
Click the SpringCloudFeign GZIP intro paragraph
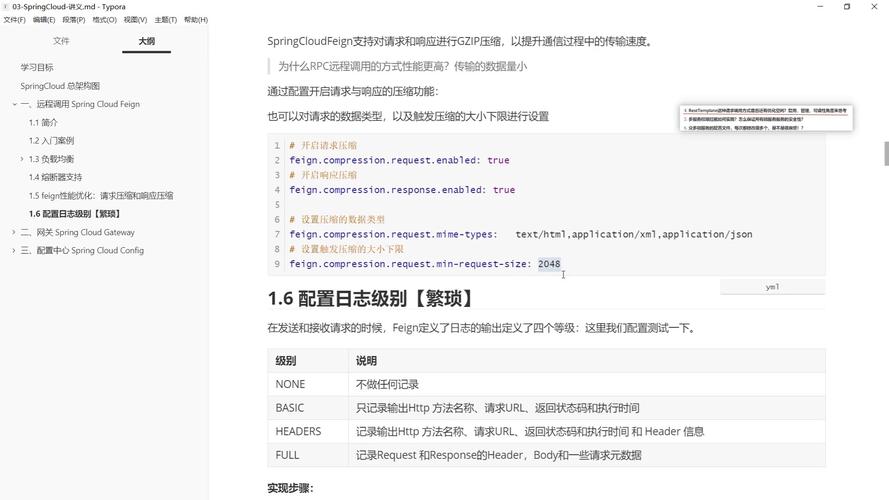point(460,41)
